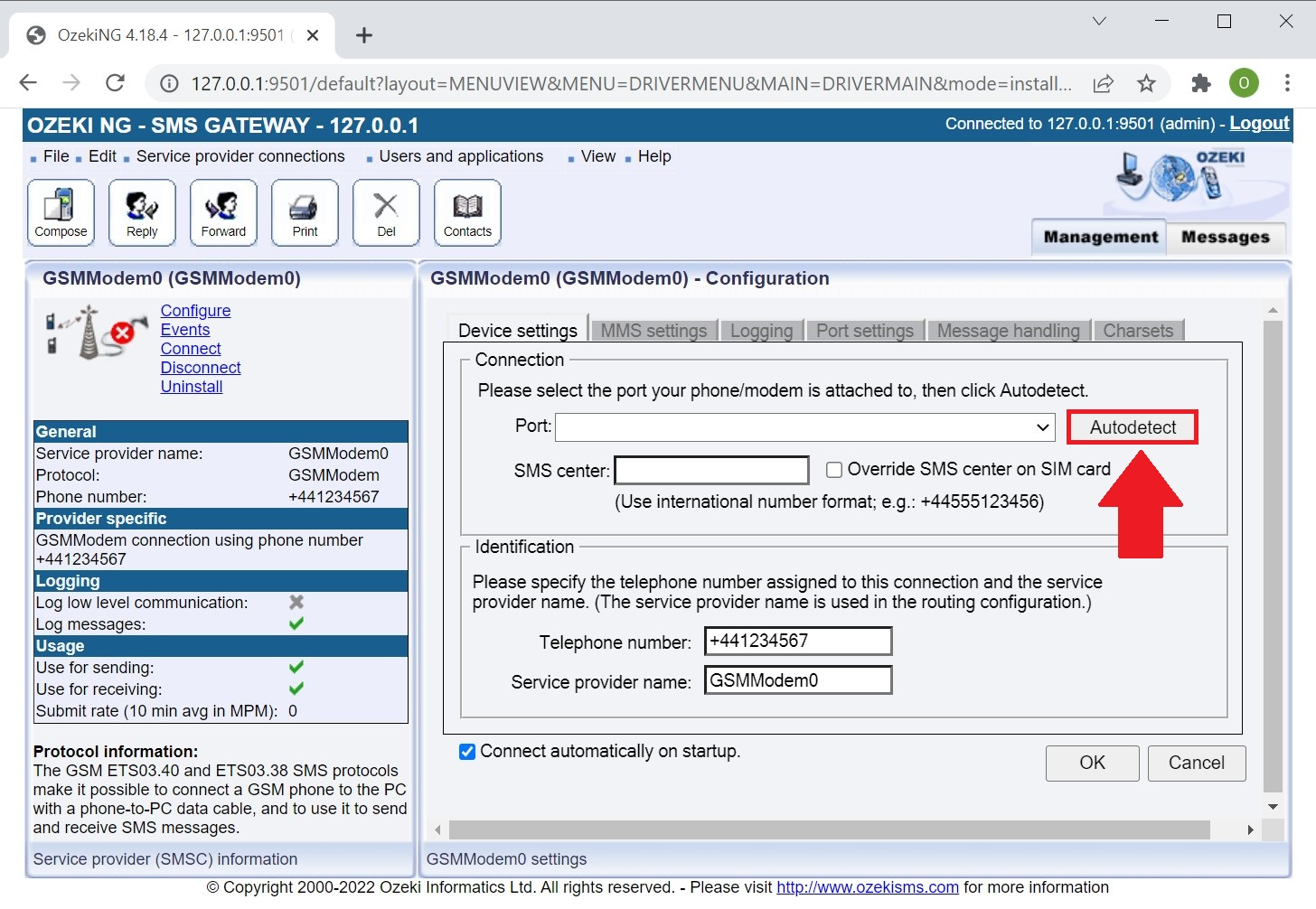Select the Logging tab
Viewport: 1316px width, 909px height.
(x=761, y=331)
